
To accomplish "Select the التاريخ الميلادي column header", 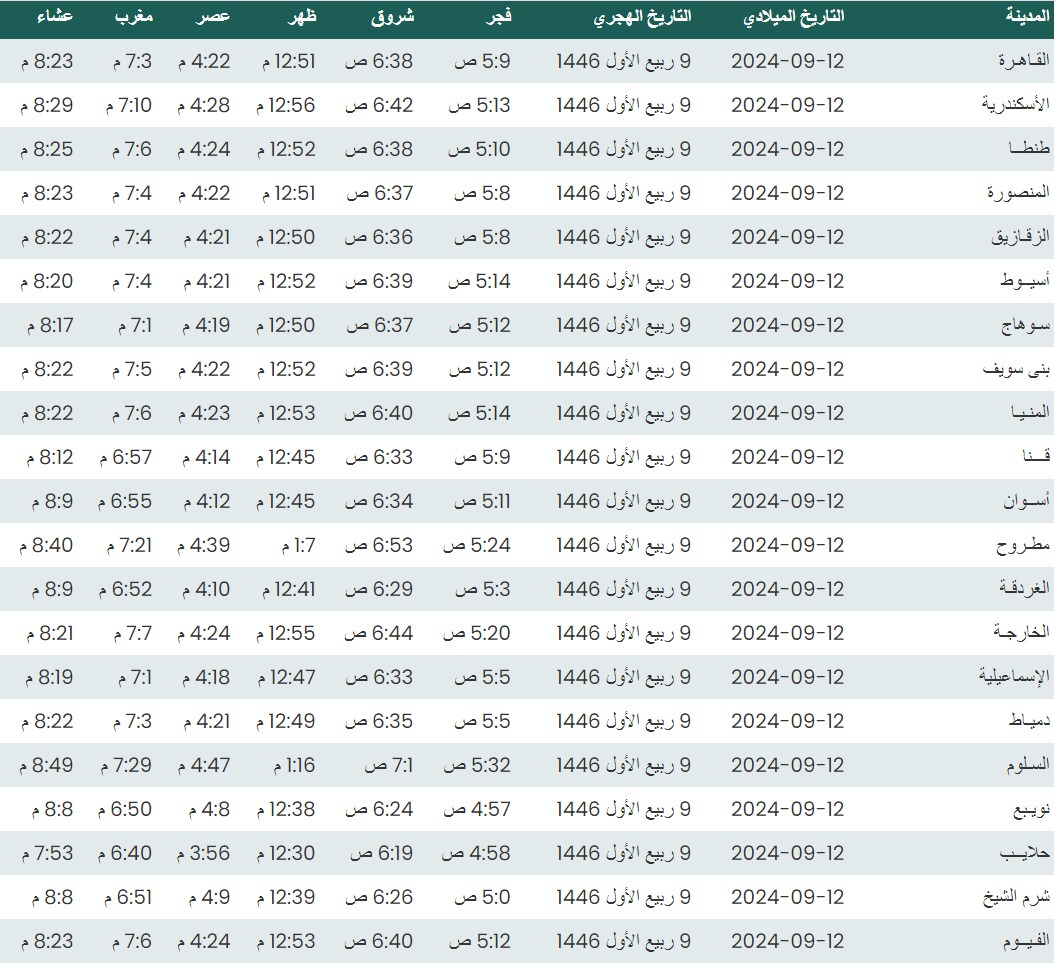I will [795, 18].
